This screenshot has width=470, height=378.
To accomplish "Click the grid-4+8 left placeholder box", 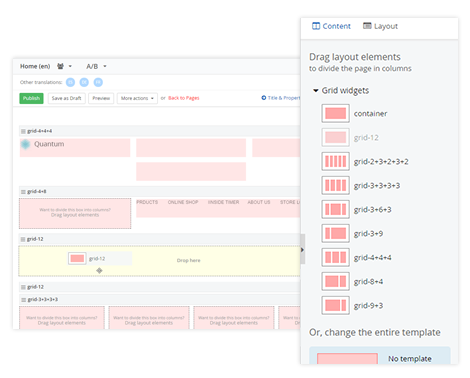I will coord(75,213).
